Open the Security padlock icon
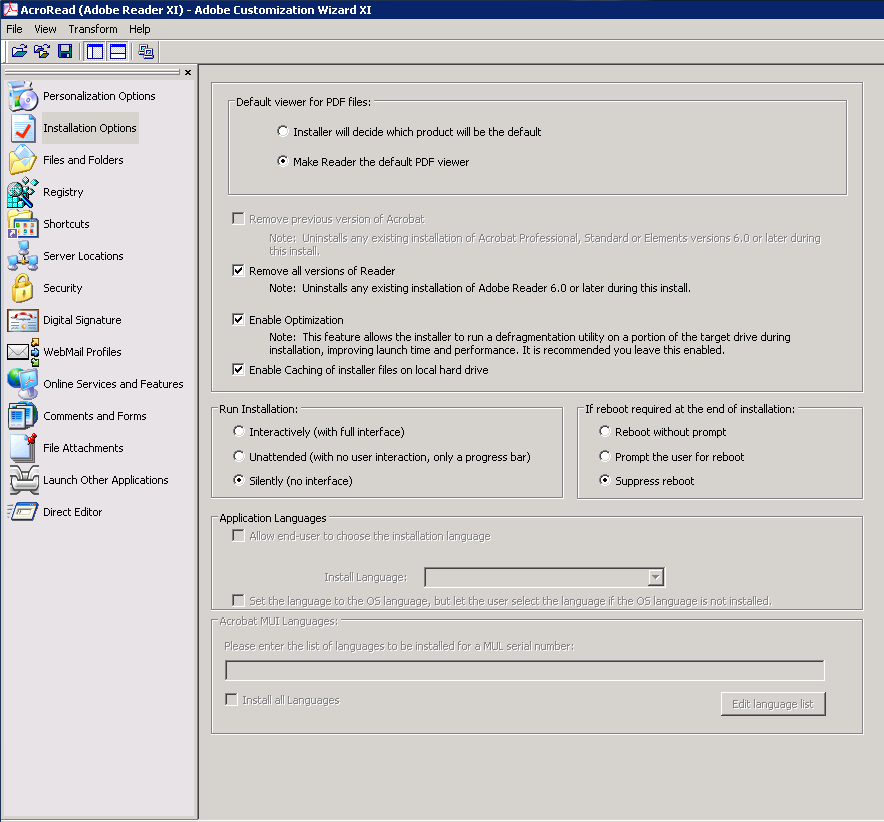The width and height of the screenshot is (884, 822). click(22, 288)
